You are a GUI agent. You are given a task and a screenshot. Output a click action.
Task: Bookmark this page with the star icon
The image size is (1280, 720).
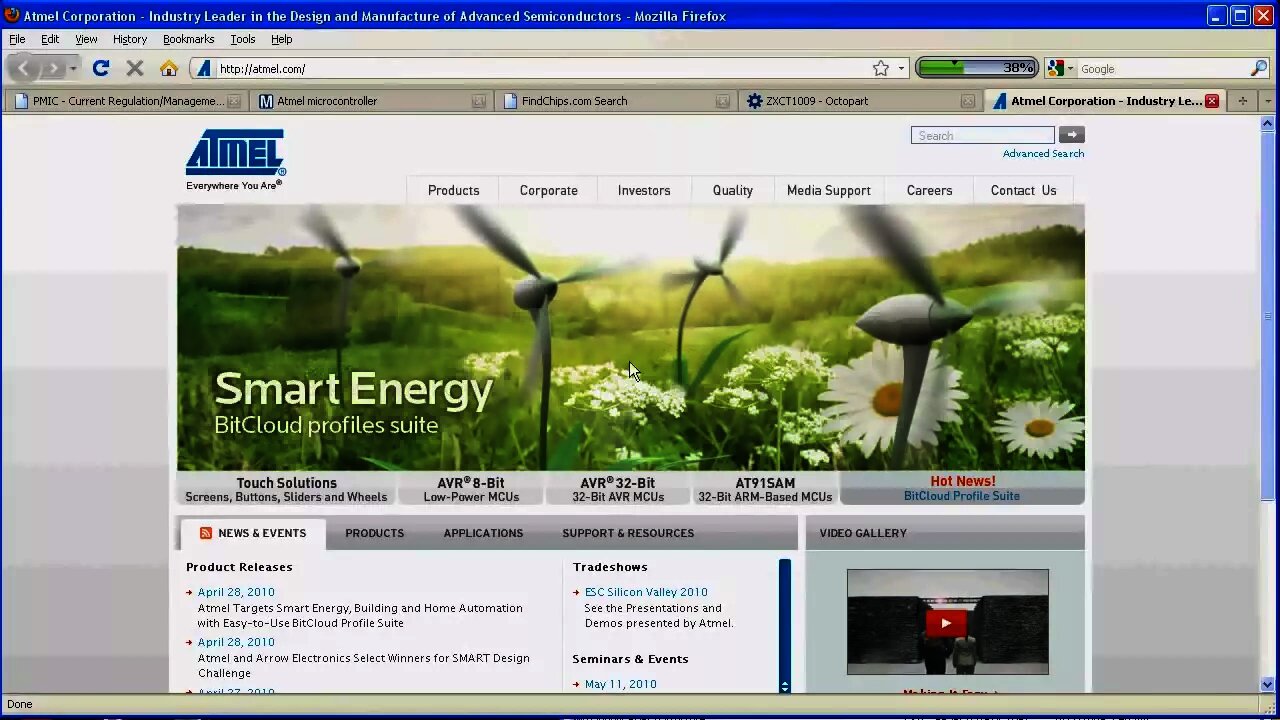[x=880, y=69]
